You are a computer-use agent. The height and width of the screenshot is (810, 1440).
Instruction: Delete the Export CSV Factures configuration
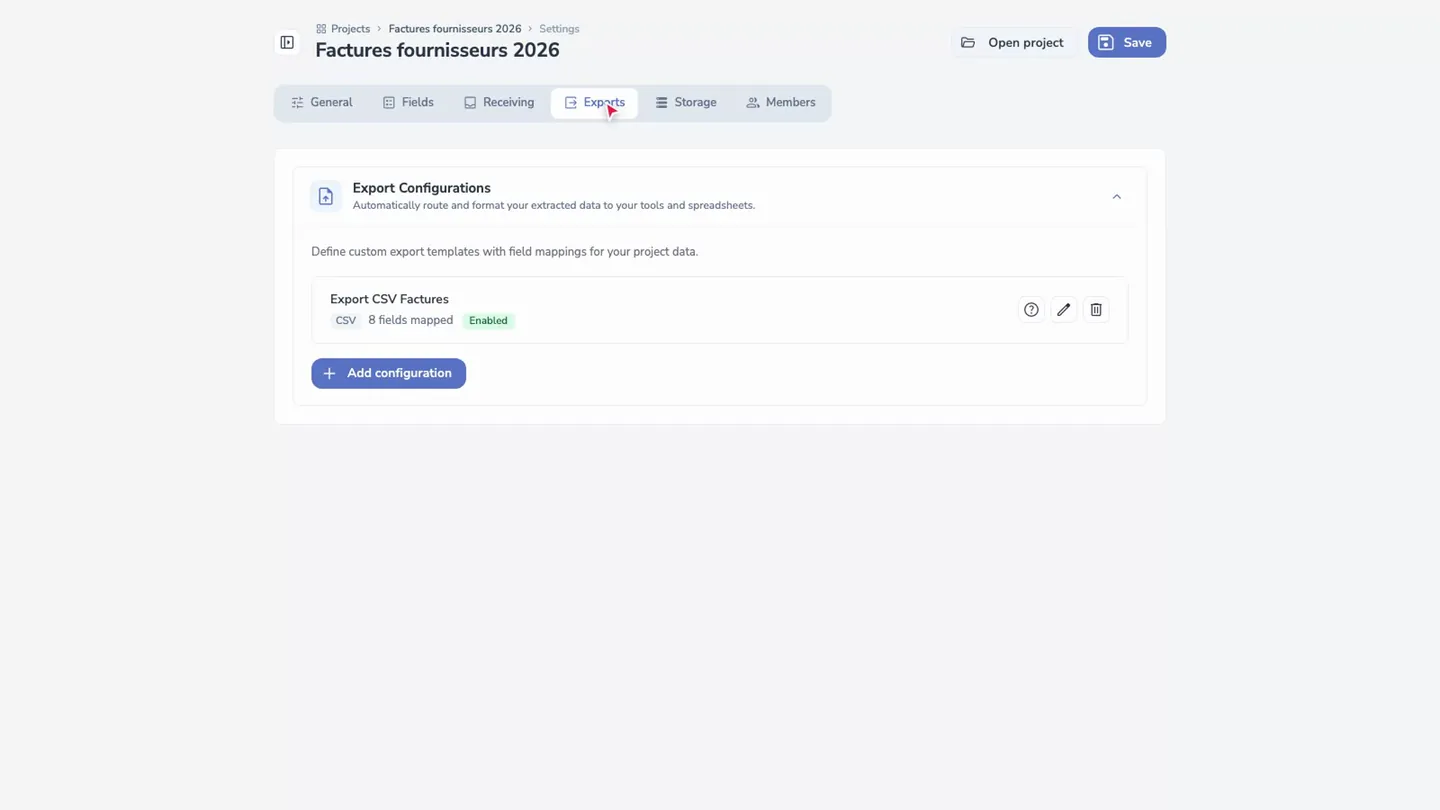tap(1096, 310)
